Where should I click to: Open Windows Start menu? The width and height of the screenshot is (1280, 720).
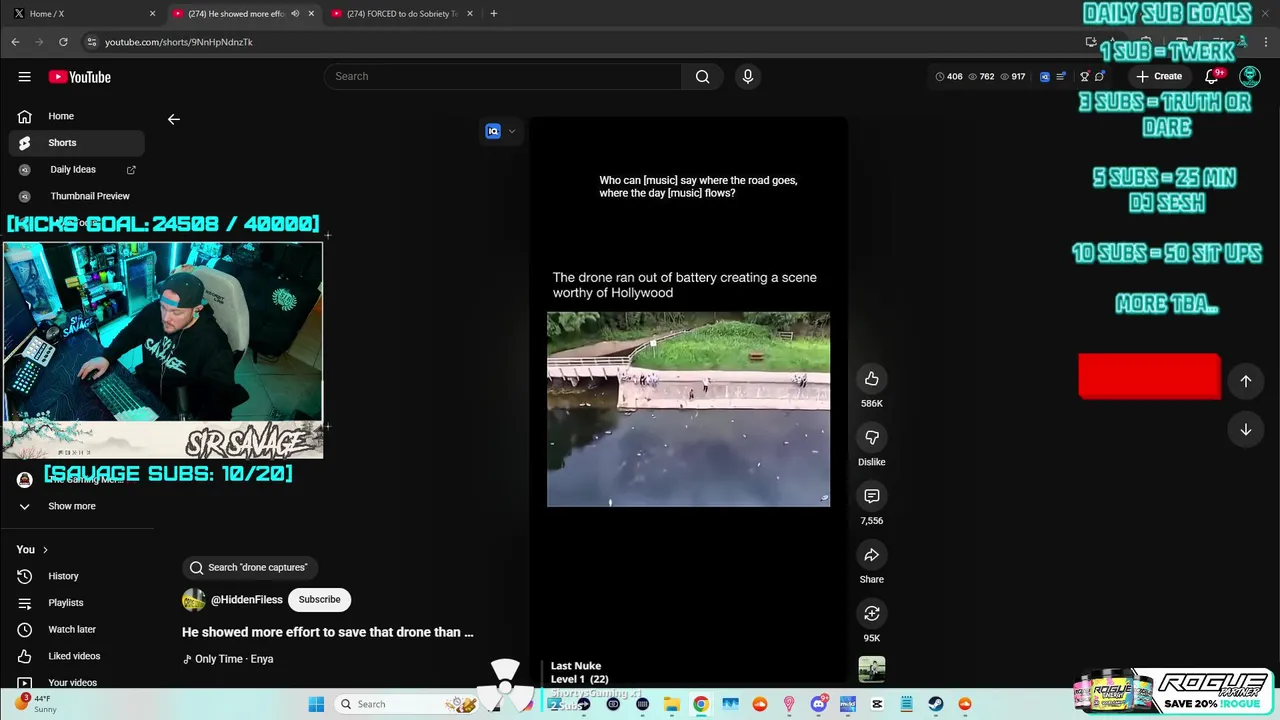tap(316, 704)
